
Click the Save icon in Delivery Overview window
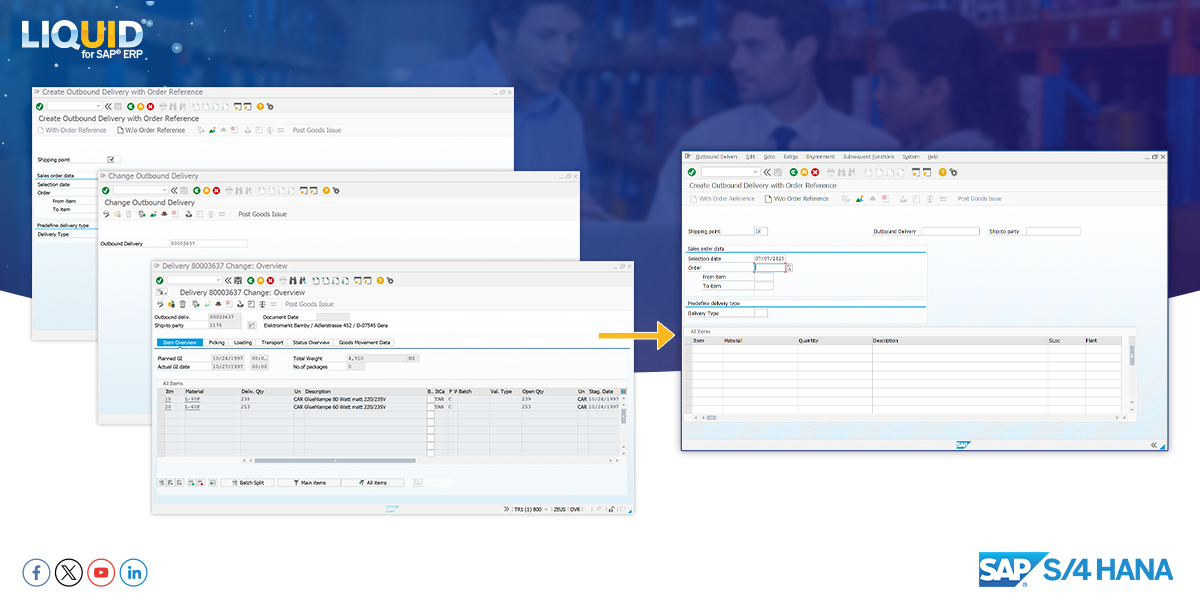[x=238, y=280]
